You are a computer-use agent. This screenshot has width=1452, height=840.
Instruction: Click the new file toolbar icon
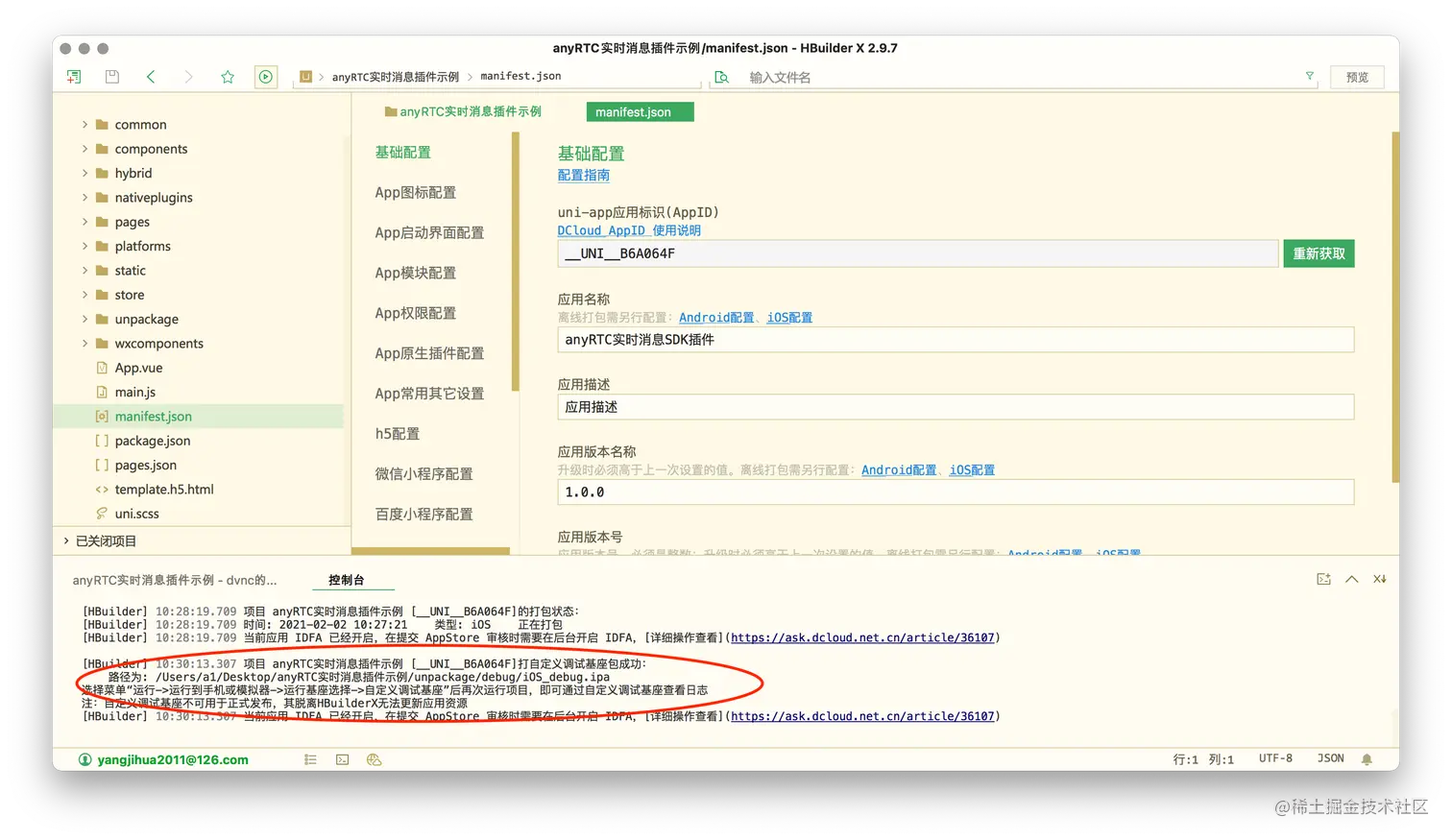pyautogui.click(x=74, y=77)
